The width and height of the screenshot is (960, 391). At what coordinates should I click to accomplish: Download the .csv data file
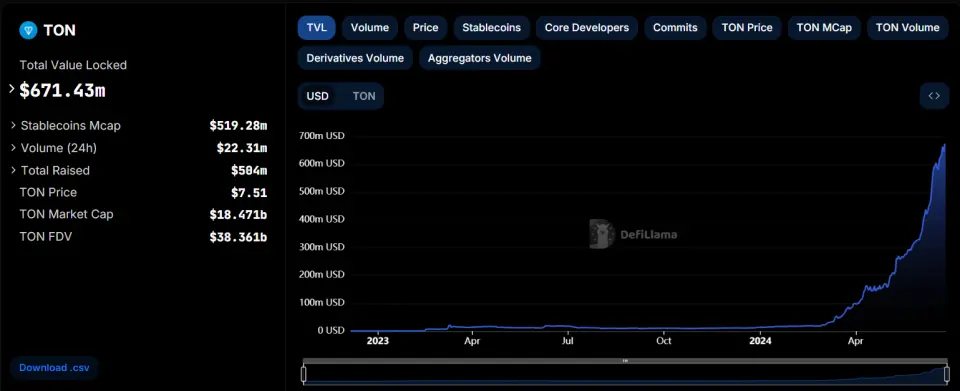54,368
